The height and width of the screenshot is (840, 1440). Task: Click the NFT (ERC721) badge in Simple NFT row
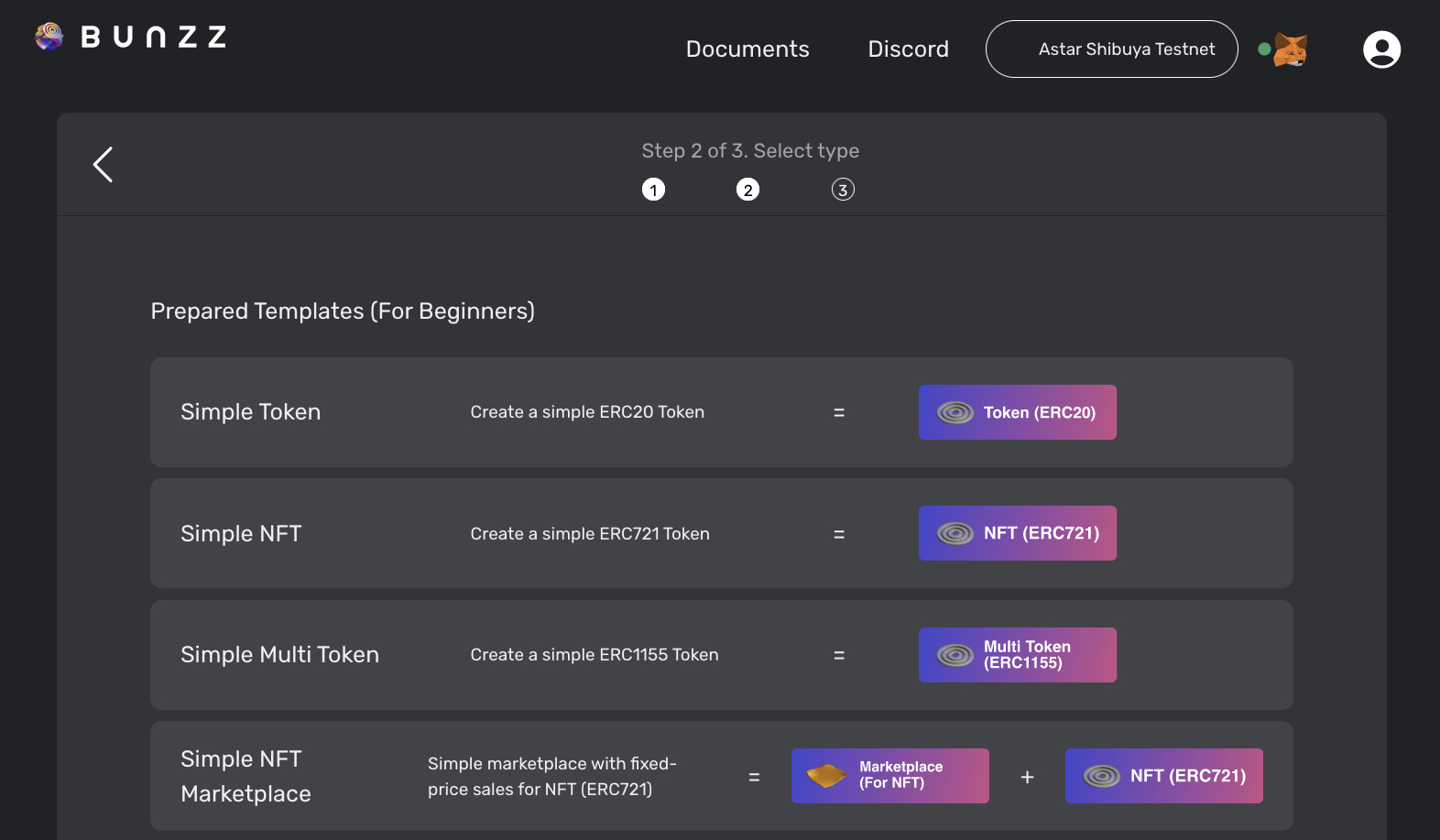pyautogui.click(x=1017, y=533)
